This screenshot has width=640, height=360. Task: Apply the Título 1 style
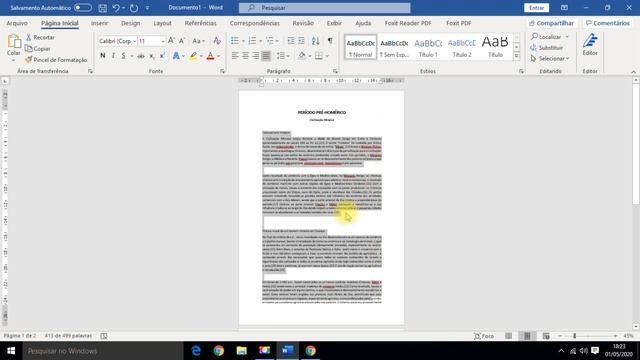pos(428,47)
